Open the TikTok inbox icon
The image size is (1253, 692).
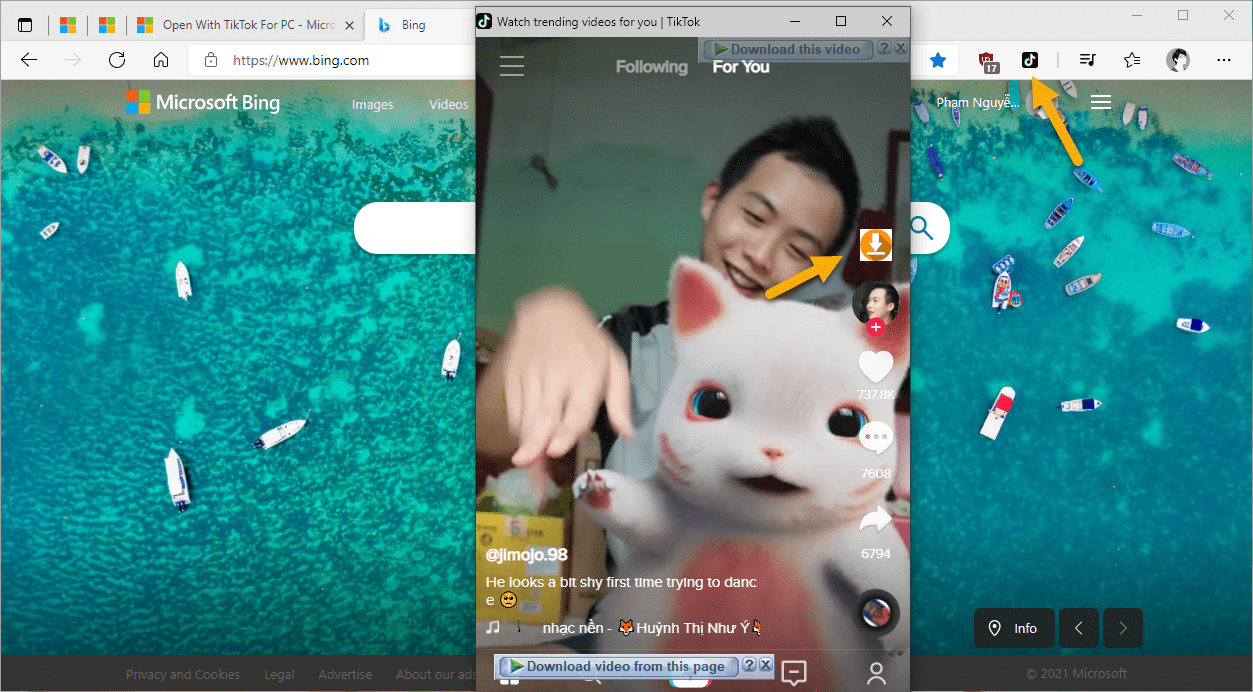[794, 673]
